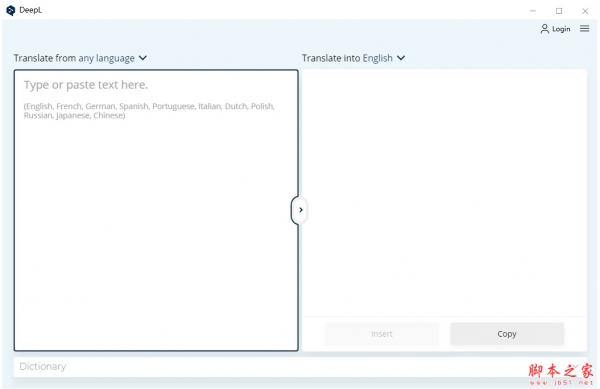Select 'Translate from any language' label
Viewport: 600px width, 389px height.
pyautogui.click(x=74, y=58)
